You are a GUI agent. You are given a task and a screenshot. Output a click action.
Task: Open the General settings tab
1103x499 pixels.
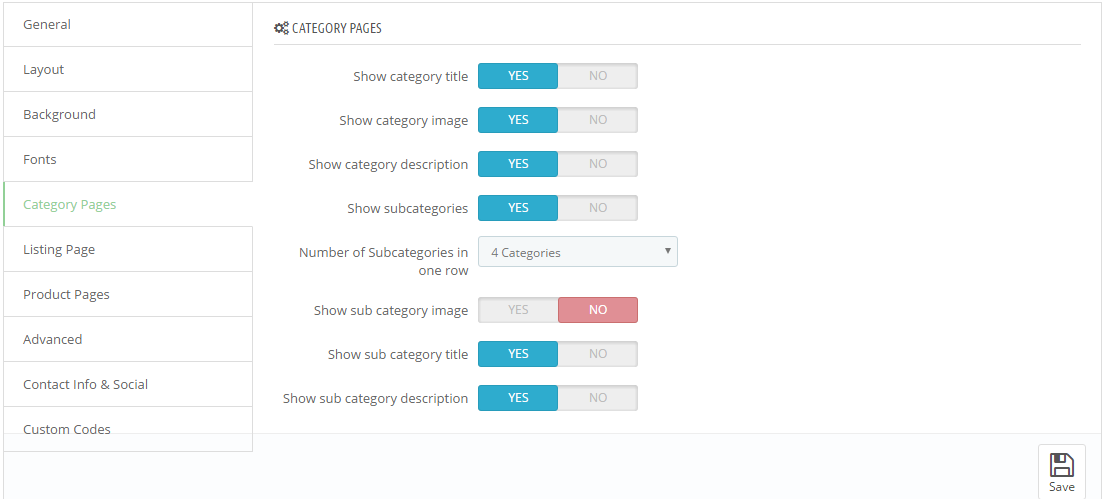128,25
